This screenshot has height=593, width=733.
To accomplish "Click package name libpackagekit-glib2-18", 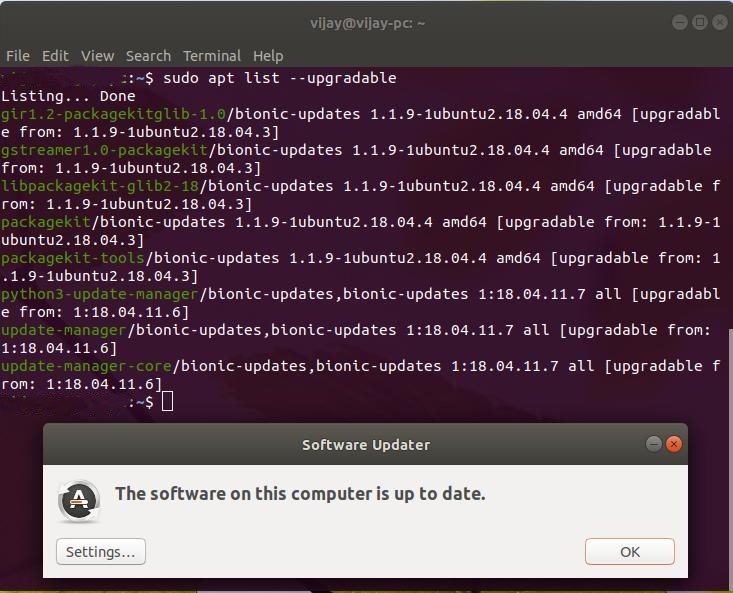I will [100, 186].
